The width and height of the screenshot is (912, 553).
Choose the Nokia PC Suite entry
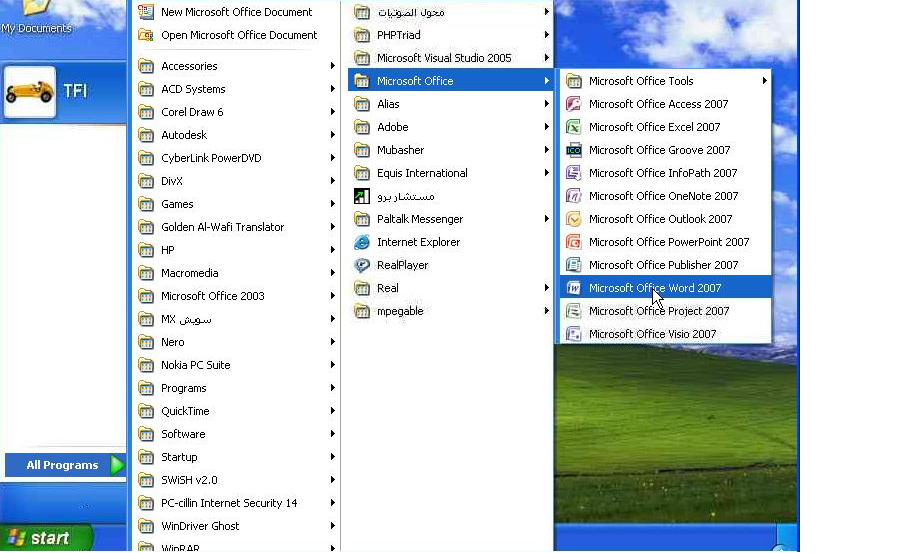[x=237, y=365]
